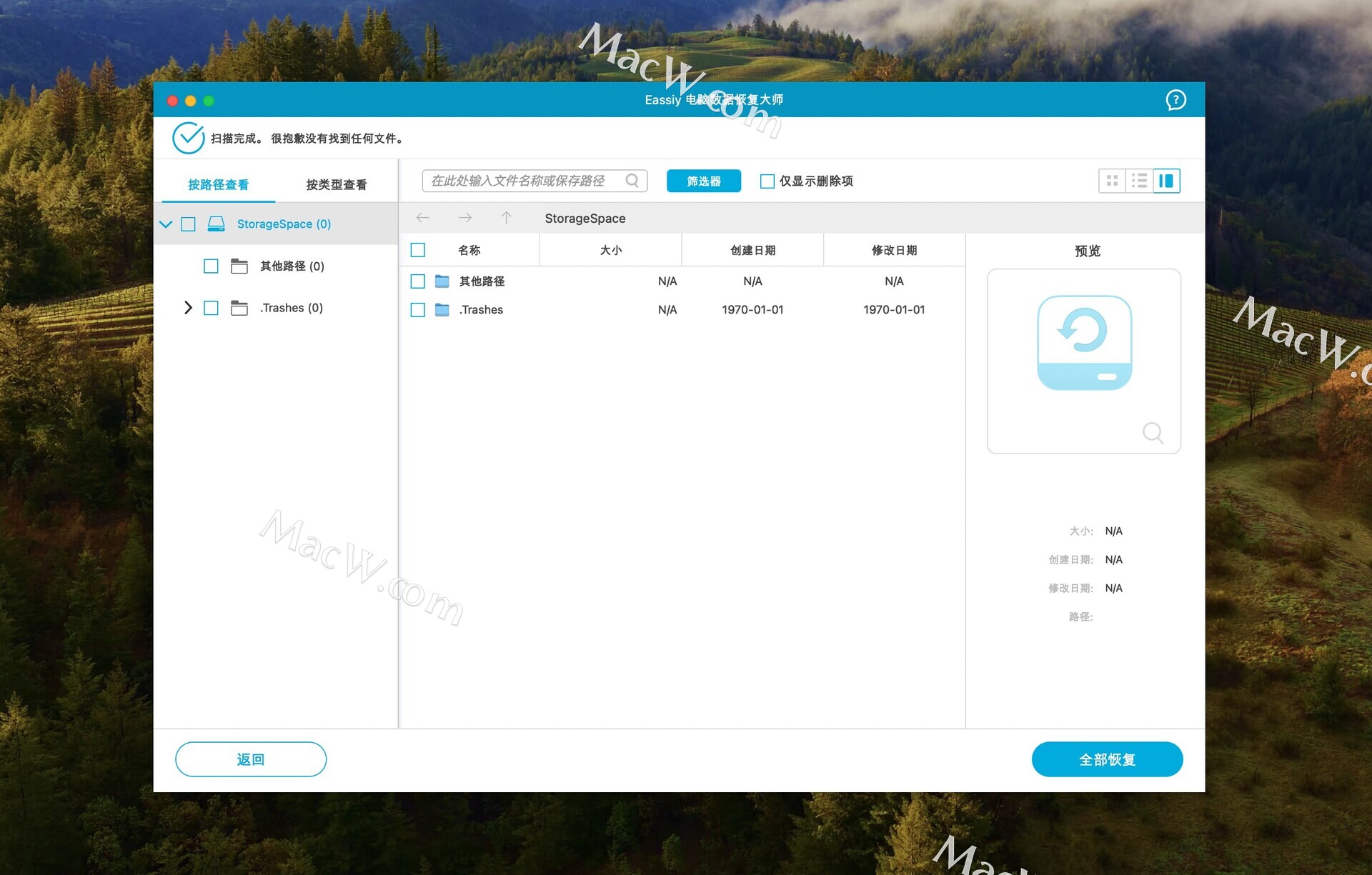Click the scan complete checkmark icon
Screen dimensions: 1372x875
(x=189, y=138)
